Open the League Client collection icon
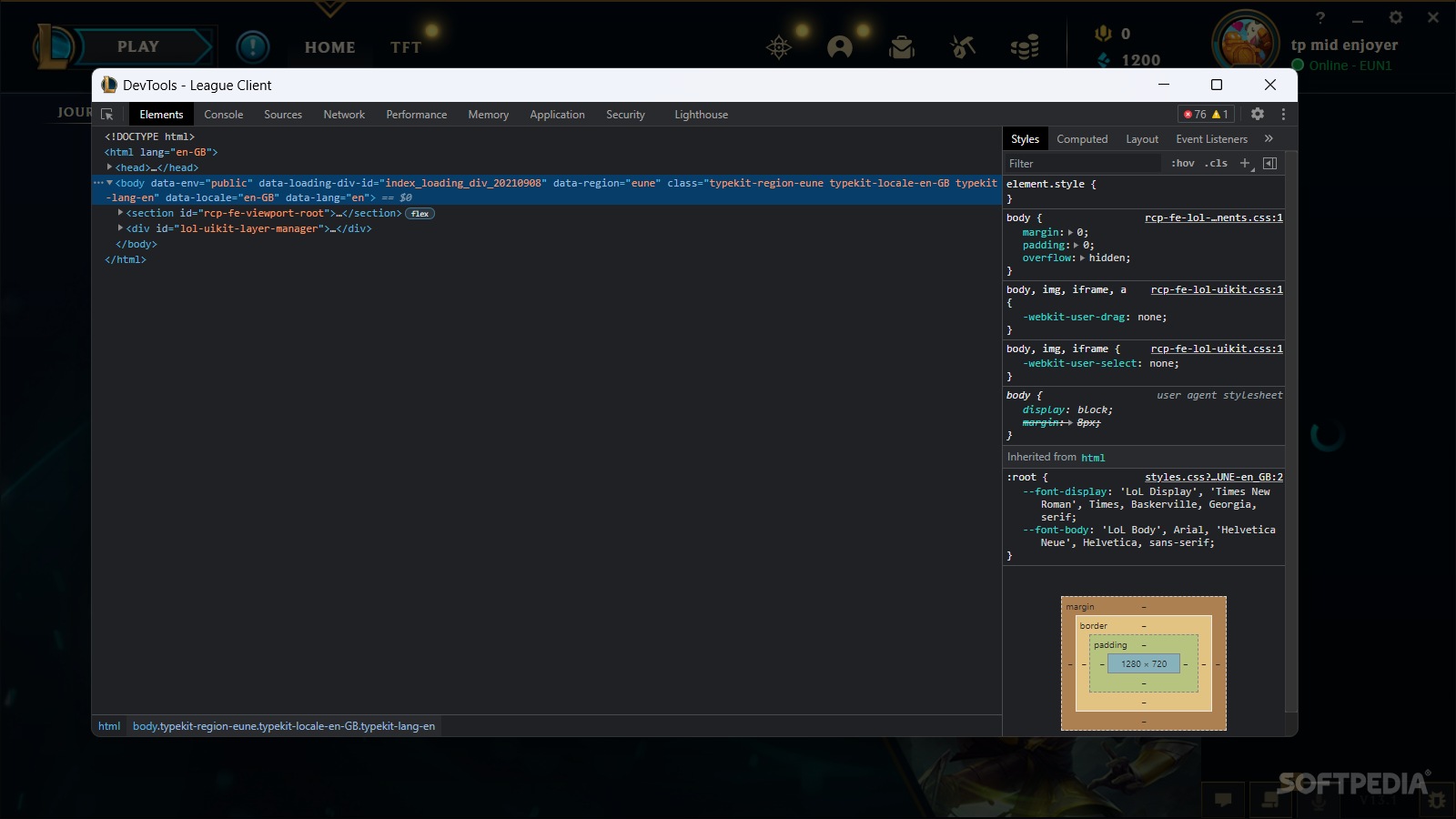This screenshot has width=1456, height=819. [902, 46]
